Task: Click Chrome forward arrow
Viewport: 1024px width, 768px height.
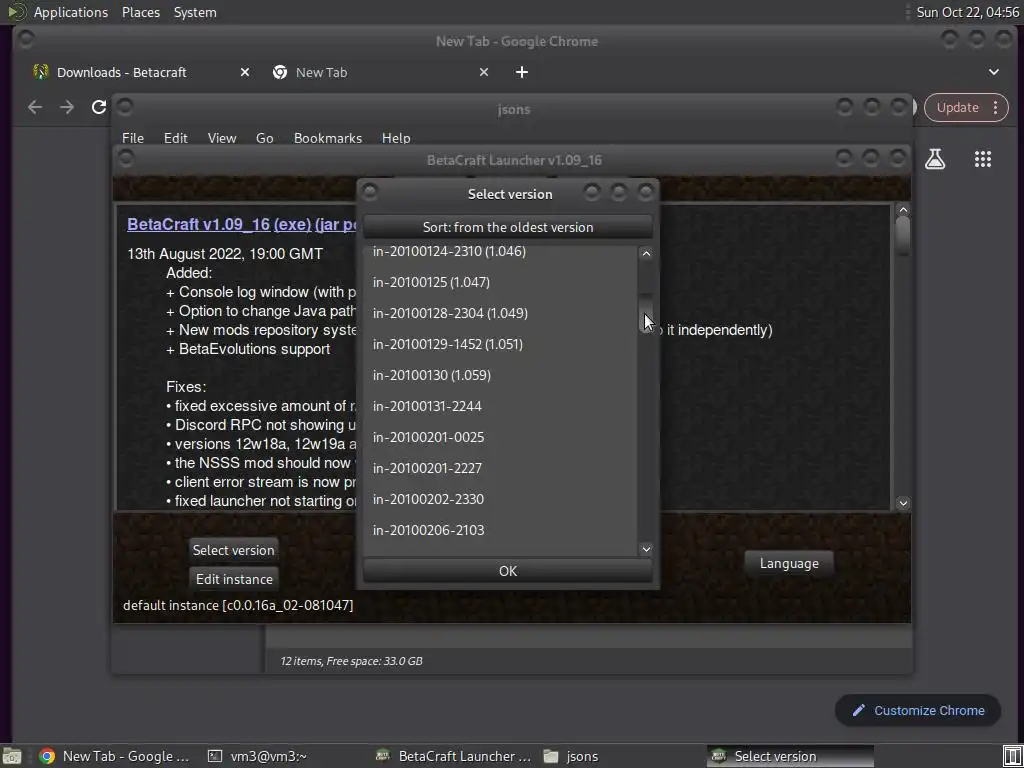Action: (67, 107)
